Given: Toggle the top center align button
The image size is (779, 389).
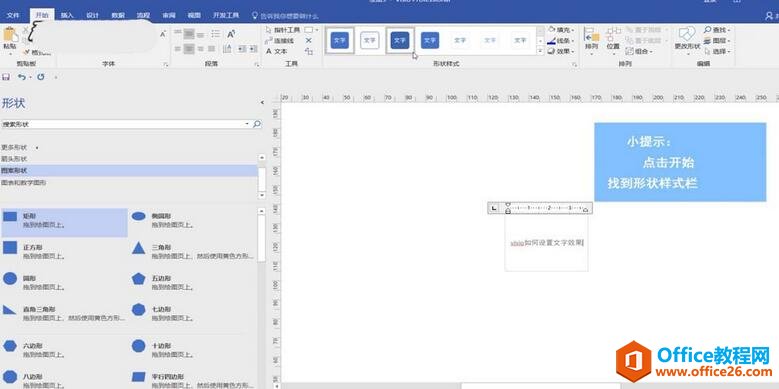Looking at the screenshot, I should pos(189,34).
